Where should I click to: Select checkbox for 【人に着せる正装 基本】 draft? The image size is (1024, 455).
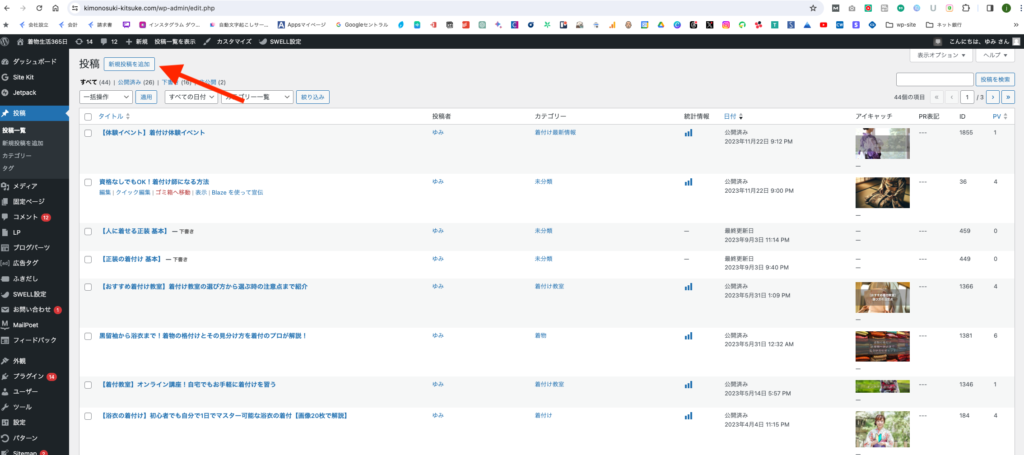pos(88,231)
